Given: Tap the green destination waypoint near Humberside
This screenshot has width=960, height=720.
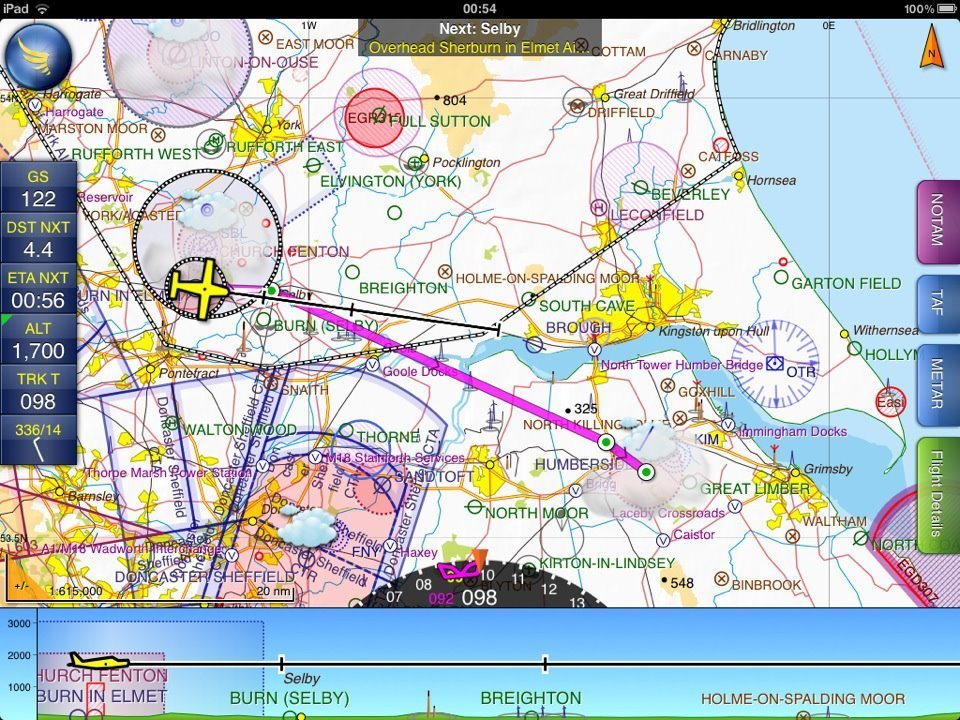Looking at the screenshot, I should [646, 472].
